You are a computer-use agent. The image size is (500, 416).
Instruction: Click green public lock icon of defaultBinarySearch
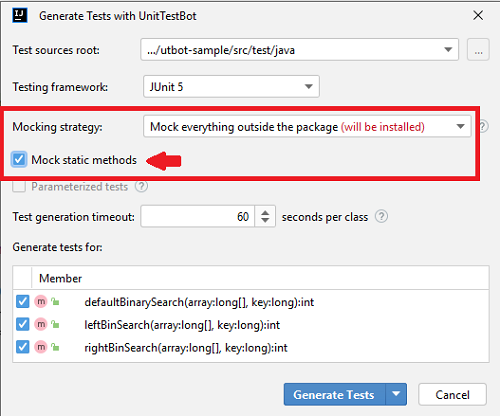[x=55, y=302]
